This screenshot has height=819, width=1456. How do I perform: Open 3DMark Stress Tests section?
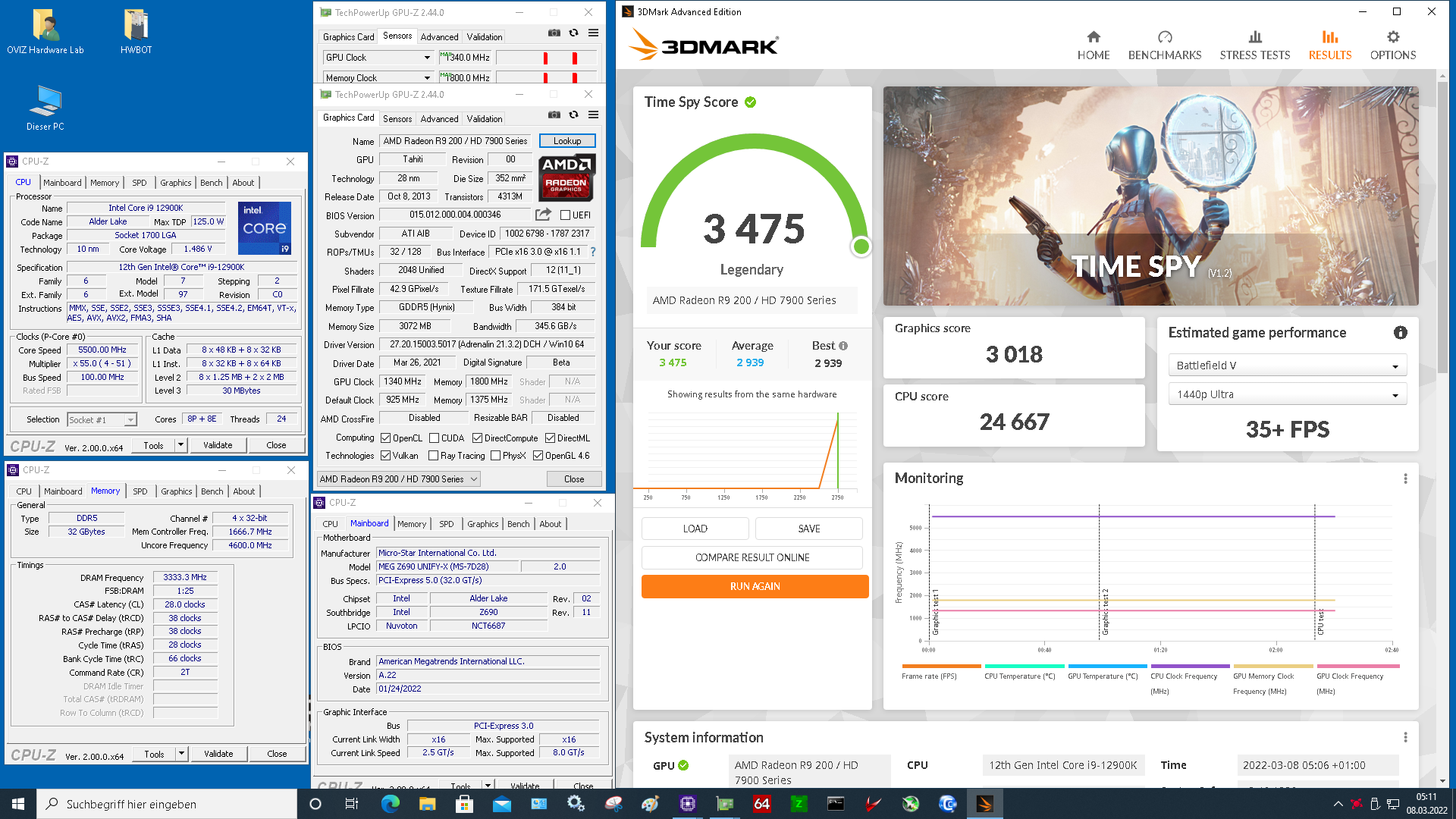click(1255, 45)
